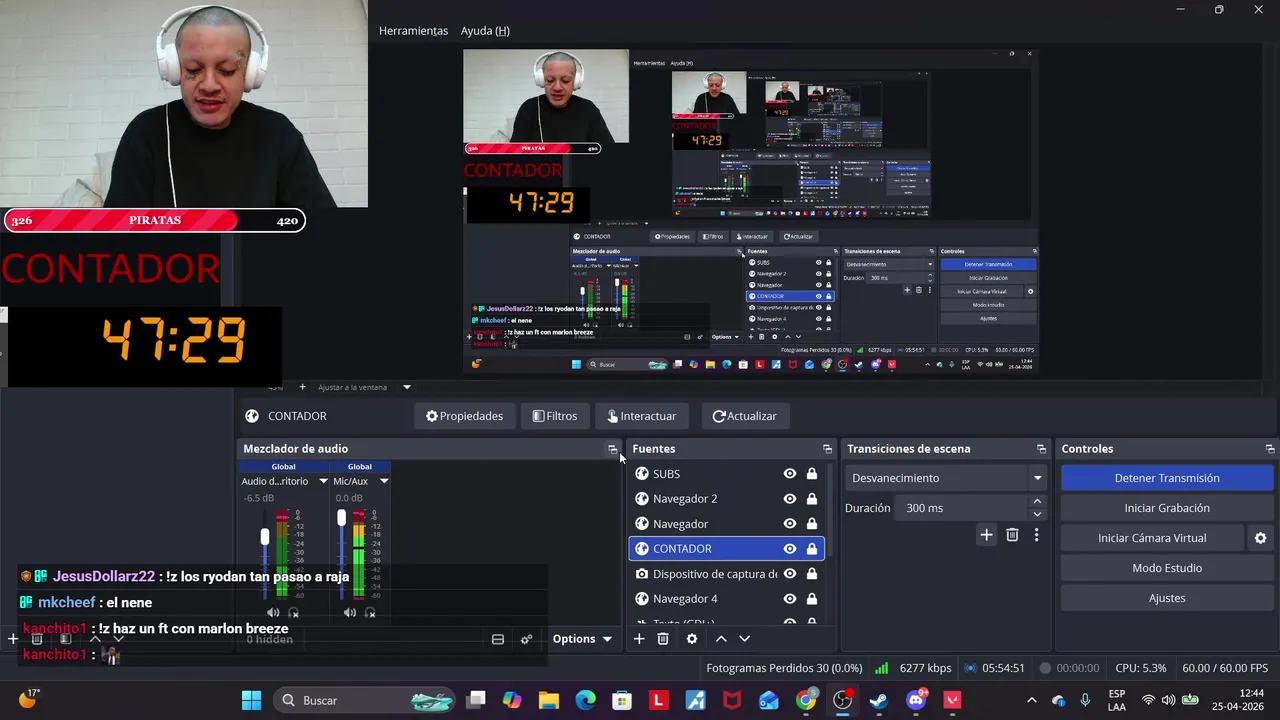
Task: Move selected source up
Action: pos(720,639)
